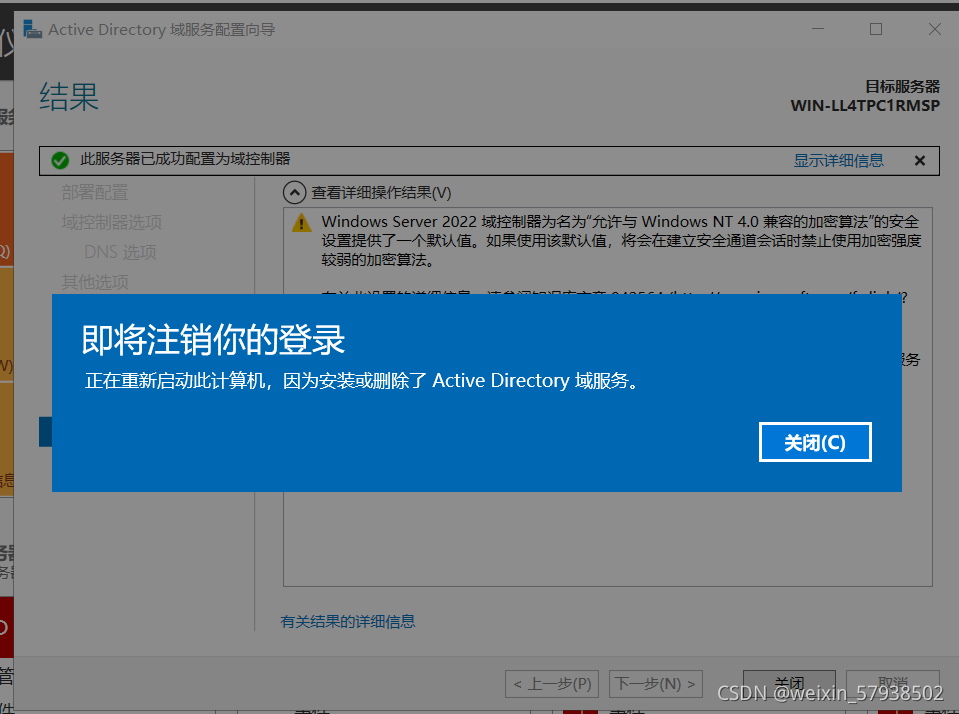Click the Windows Server 2022 warning text

pos(621,240)
